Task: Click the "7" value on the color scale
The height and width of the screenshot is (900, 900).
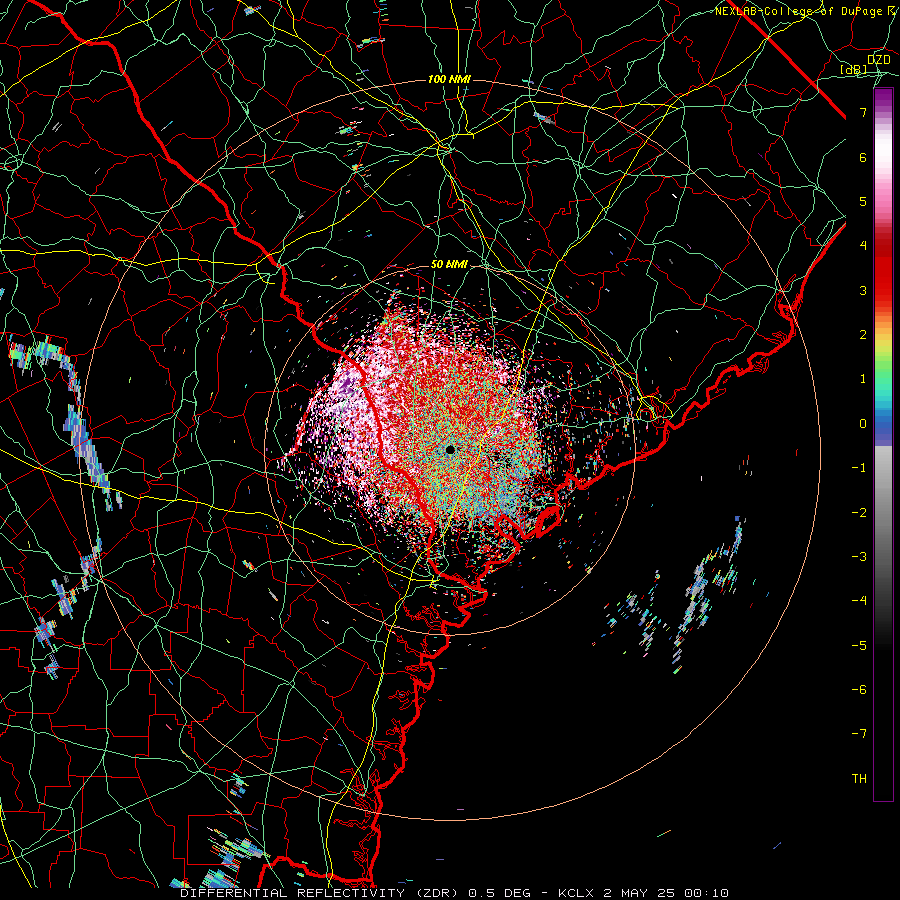Action: [863, 112]
